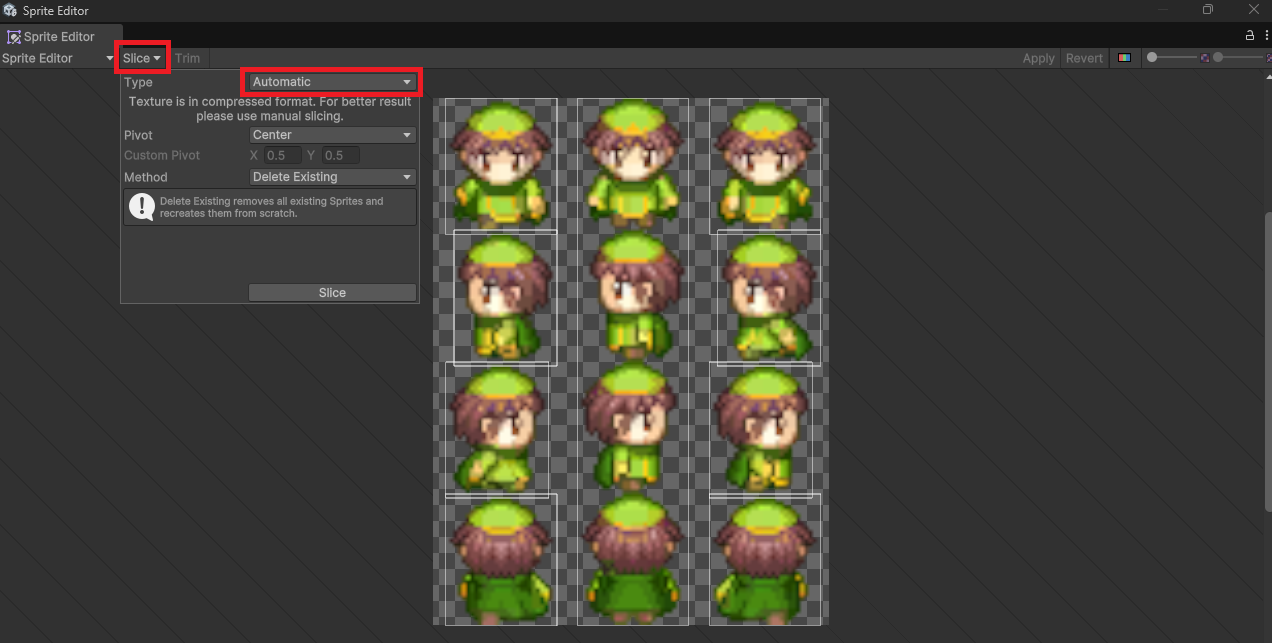The image size is (1272, 643).
Task: Toggle the Trim option in the toolbar
Action: click(x=188, y=58)
